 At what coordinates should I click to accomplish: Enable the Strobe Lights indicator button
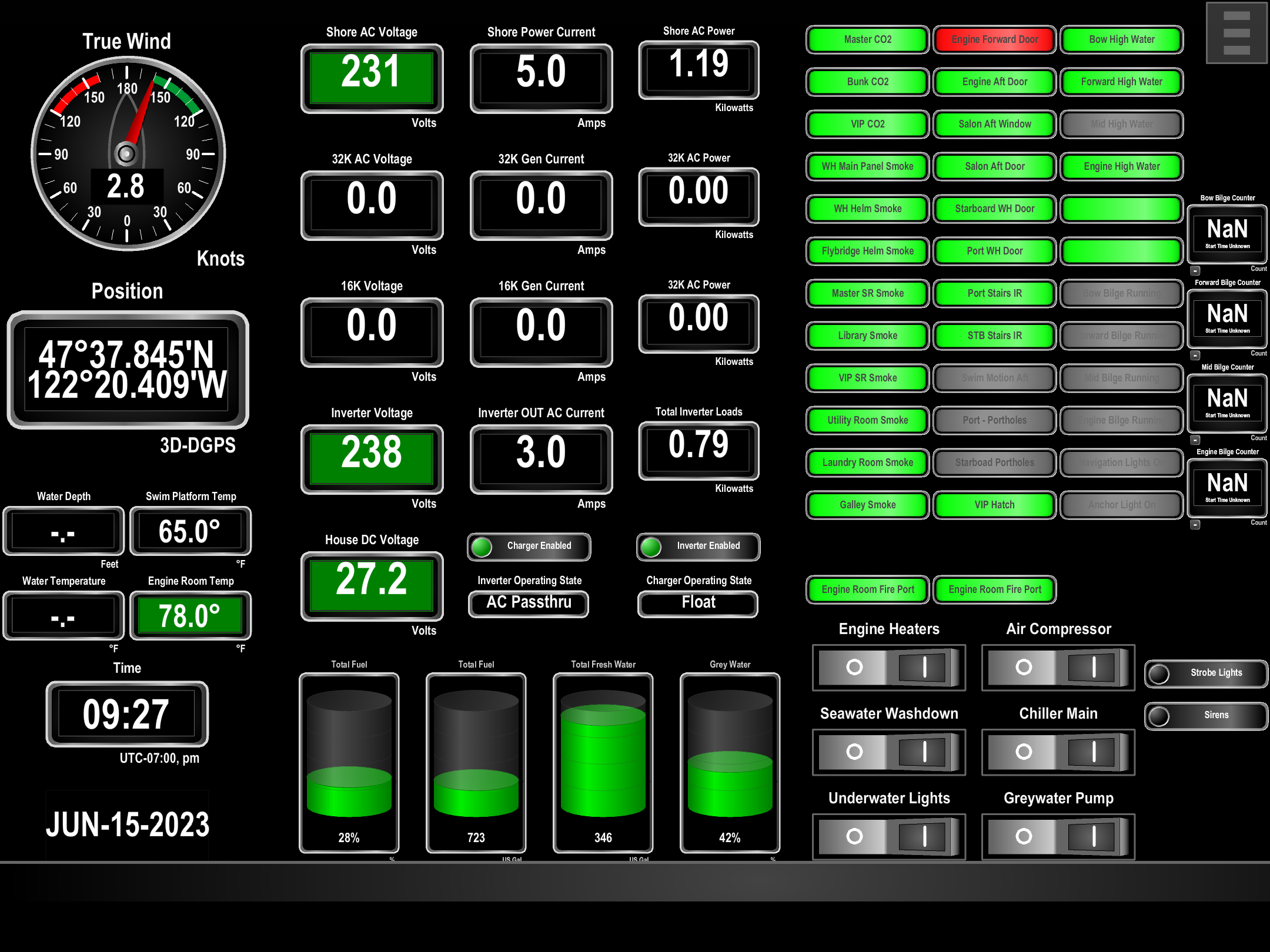[1205, 673]
